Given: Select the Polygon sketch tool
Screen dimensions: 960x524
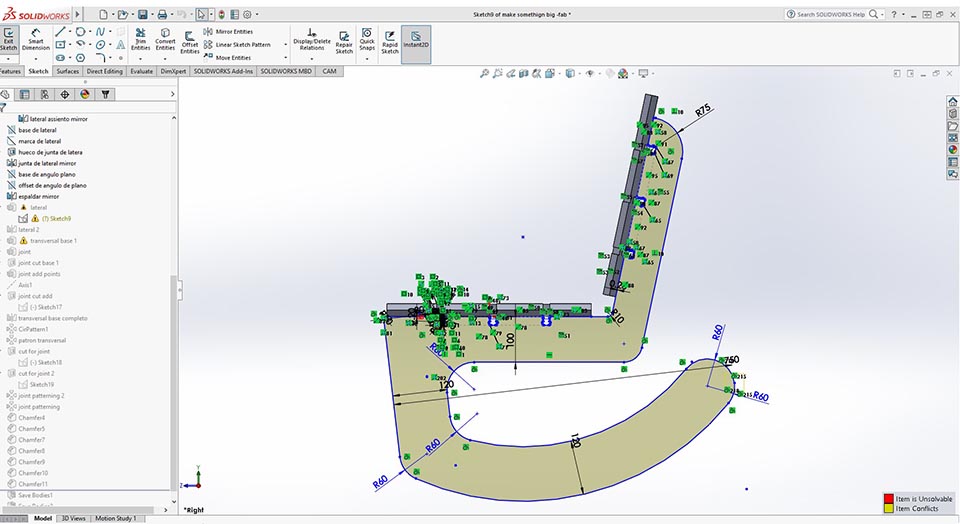Looking at the screenshot, I should (80, 58).
